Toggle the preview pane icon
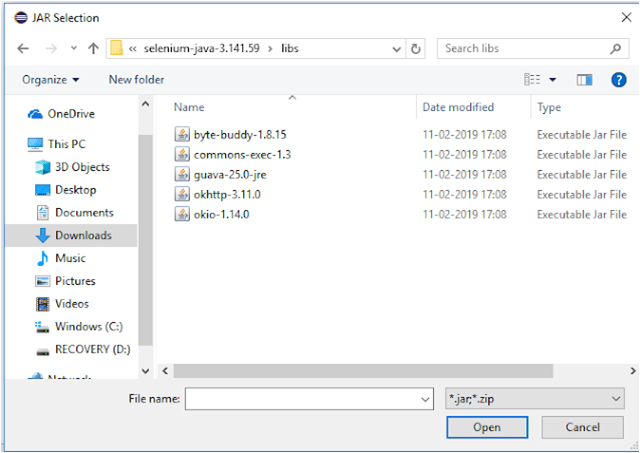Viewport: 640px width, 453px height. (585, 79)
